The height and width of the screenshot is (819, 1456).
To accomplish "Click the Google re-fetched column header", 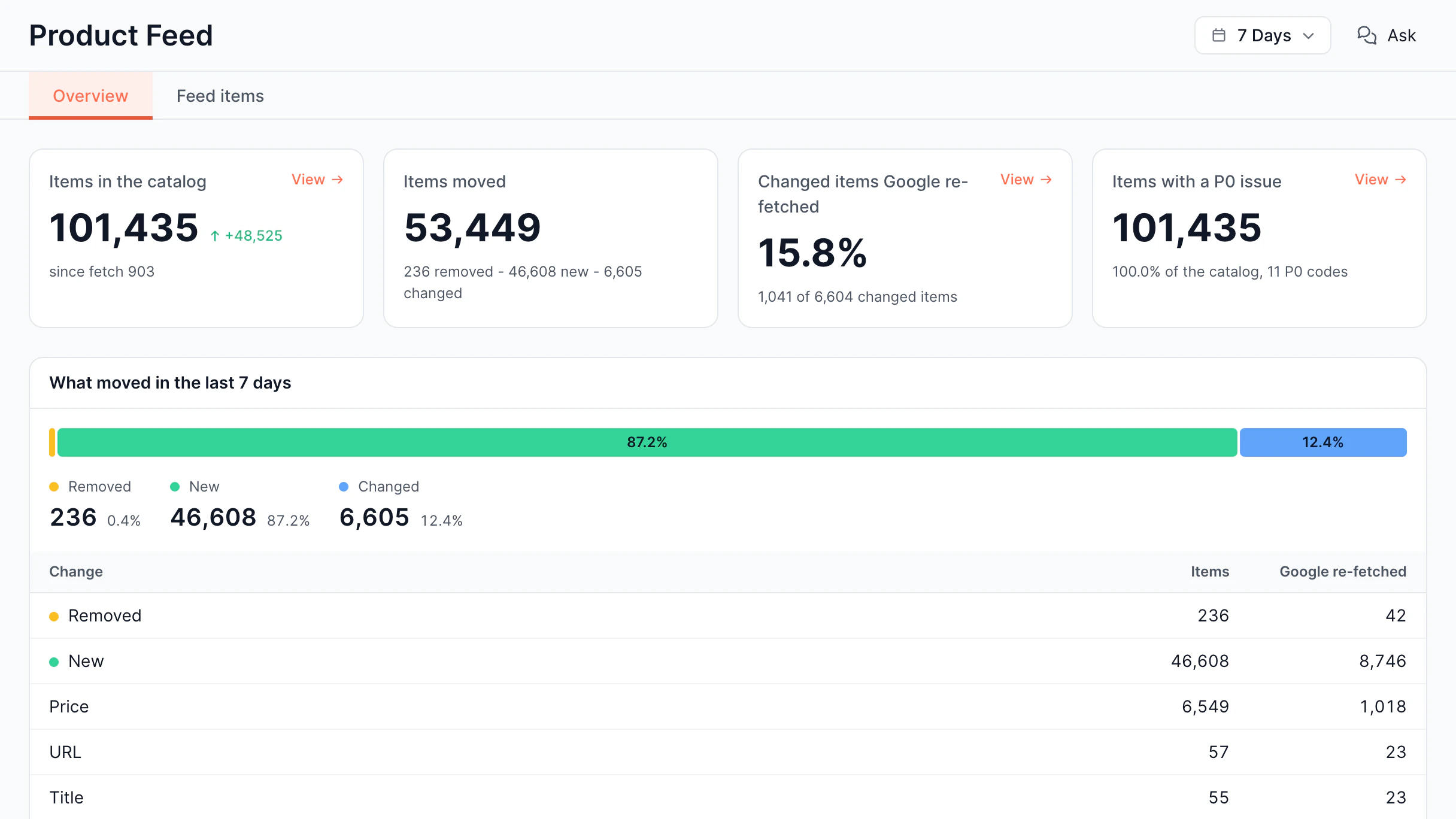I will tap(1343, 572).
